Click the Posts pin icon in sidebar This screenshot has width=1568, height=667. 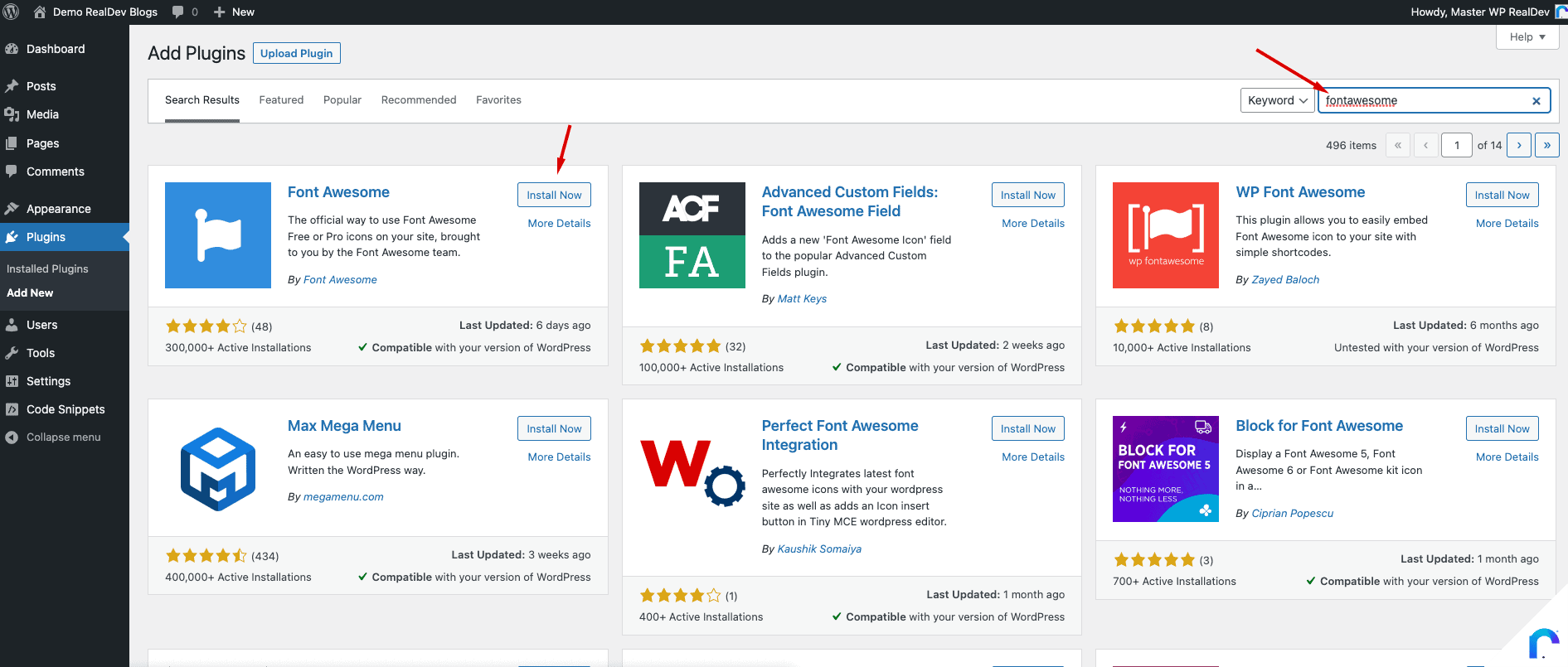click(12, 86)
